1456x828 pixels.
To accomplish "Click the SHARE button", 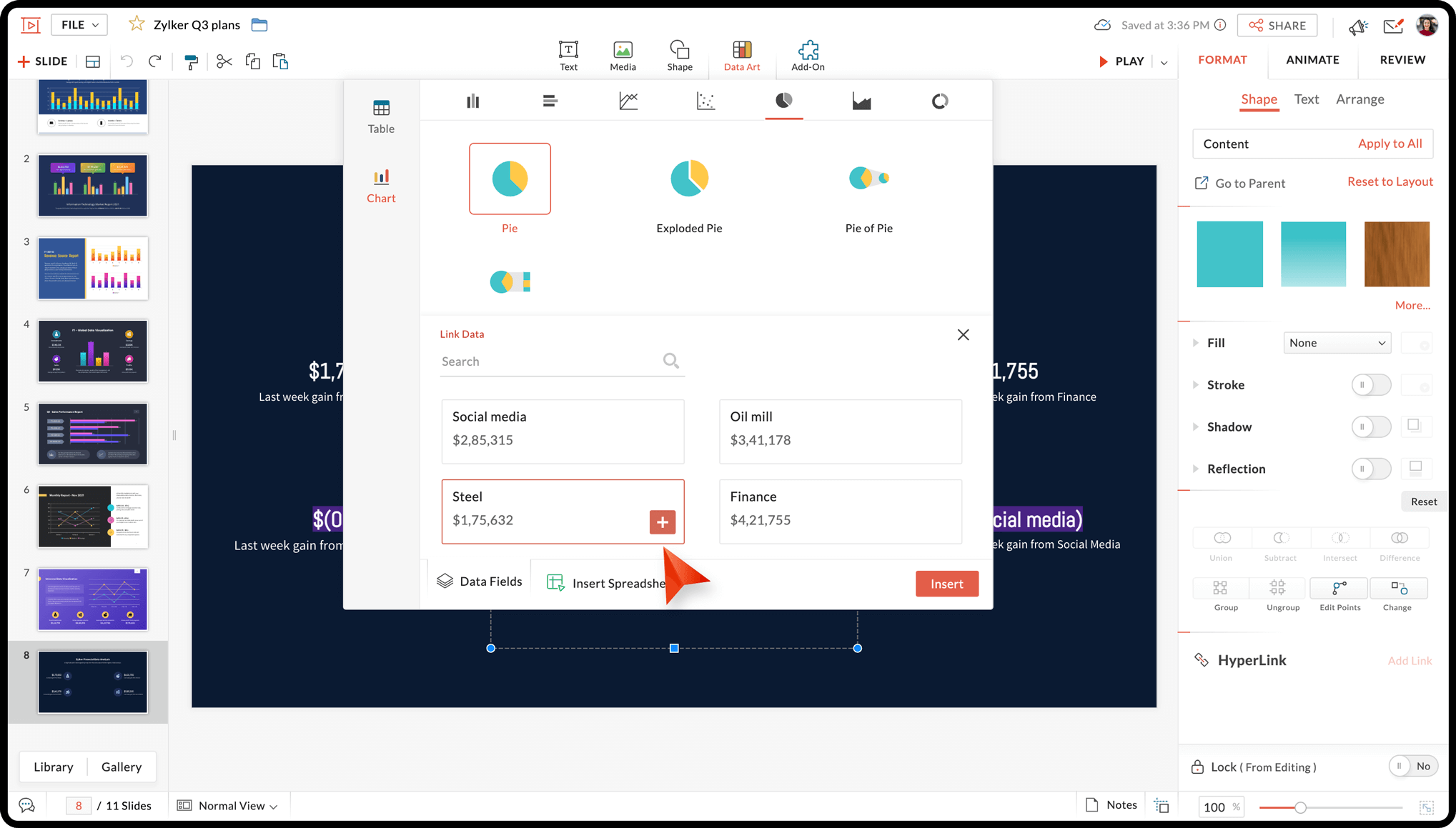I will coord(1277,26).
